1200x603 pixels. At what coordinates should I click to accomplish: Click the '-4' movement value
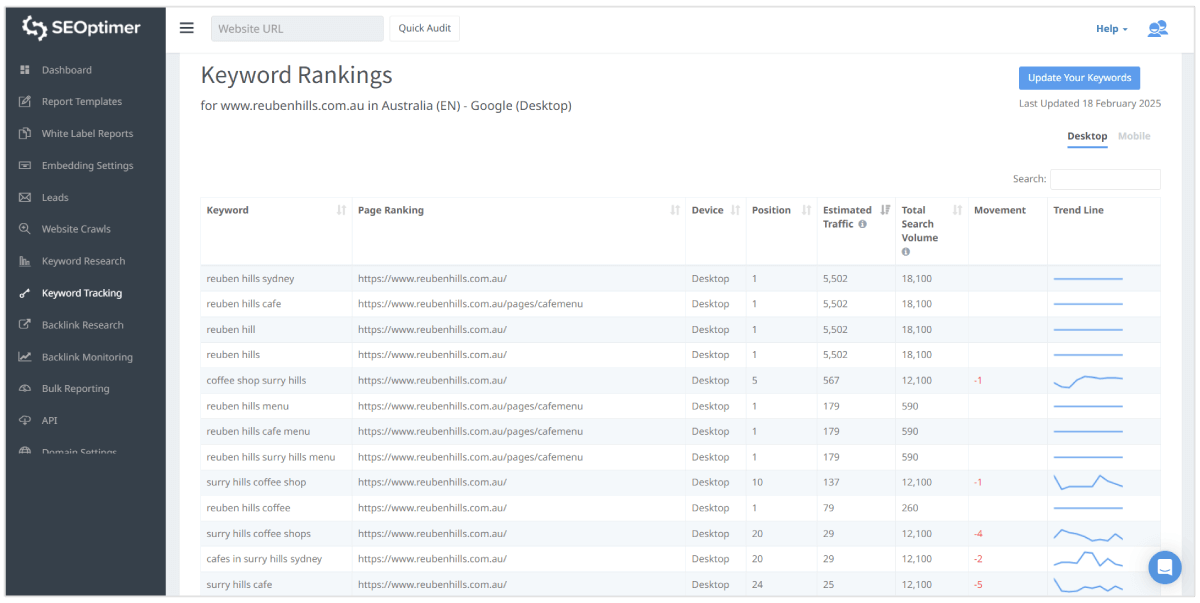[978, 533]
